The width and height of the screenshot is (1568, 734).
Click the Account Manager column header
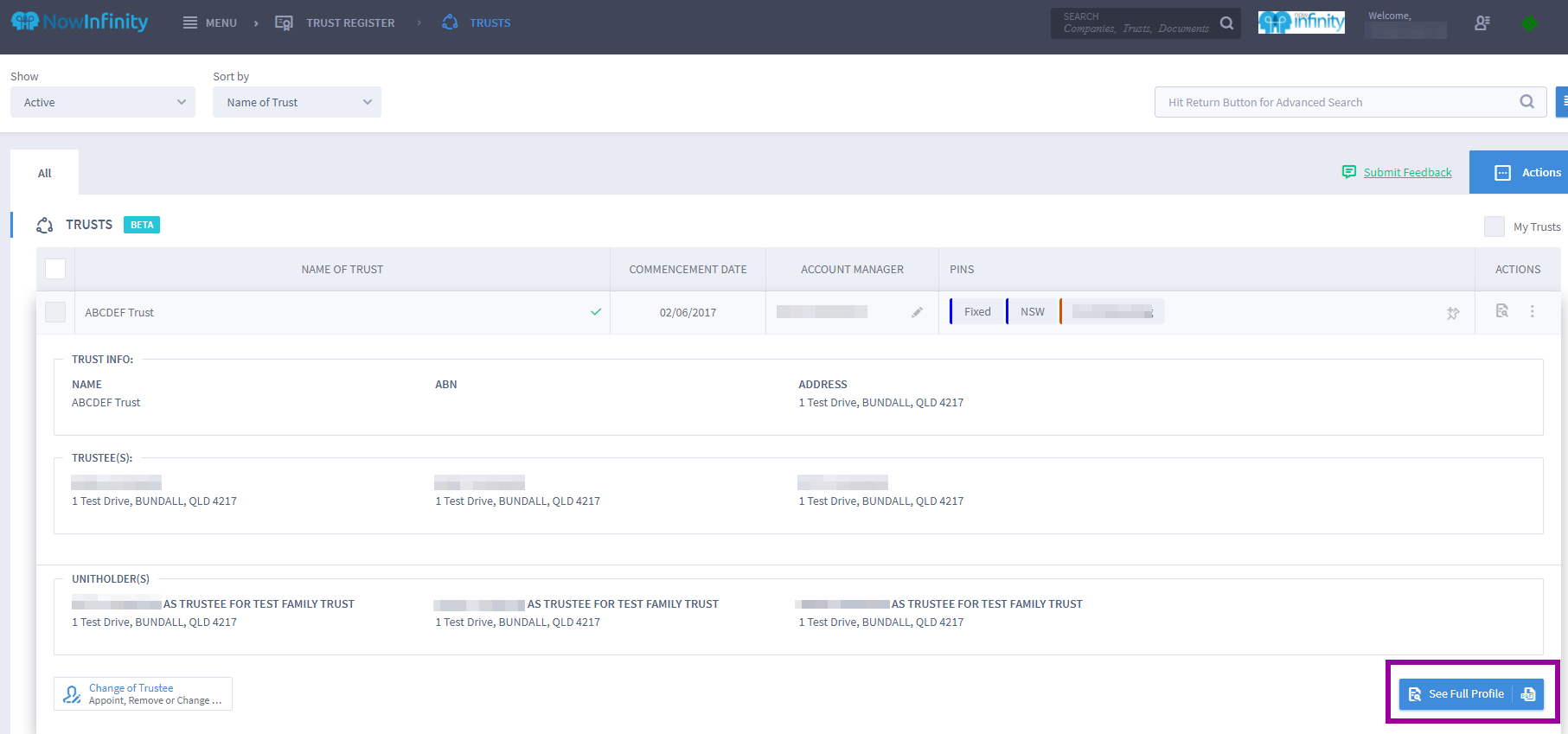point(852,270)
